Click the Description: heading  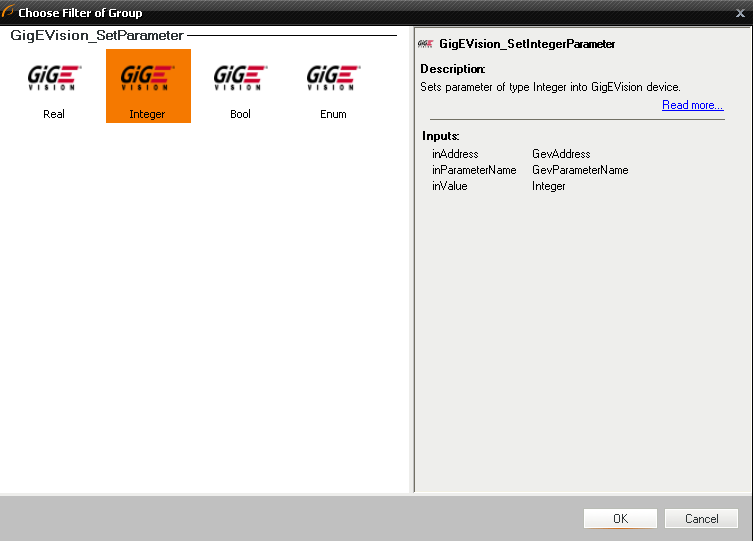click(x=452, y=69)
